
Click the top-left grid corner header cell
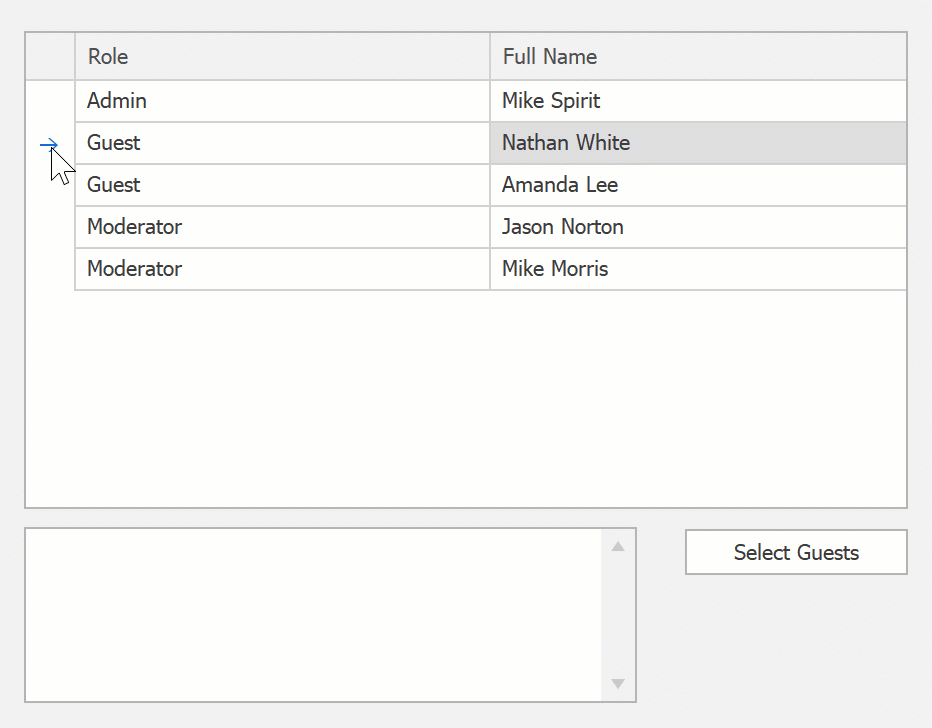[50, 57]
